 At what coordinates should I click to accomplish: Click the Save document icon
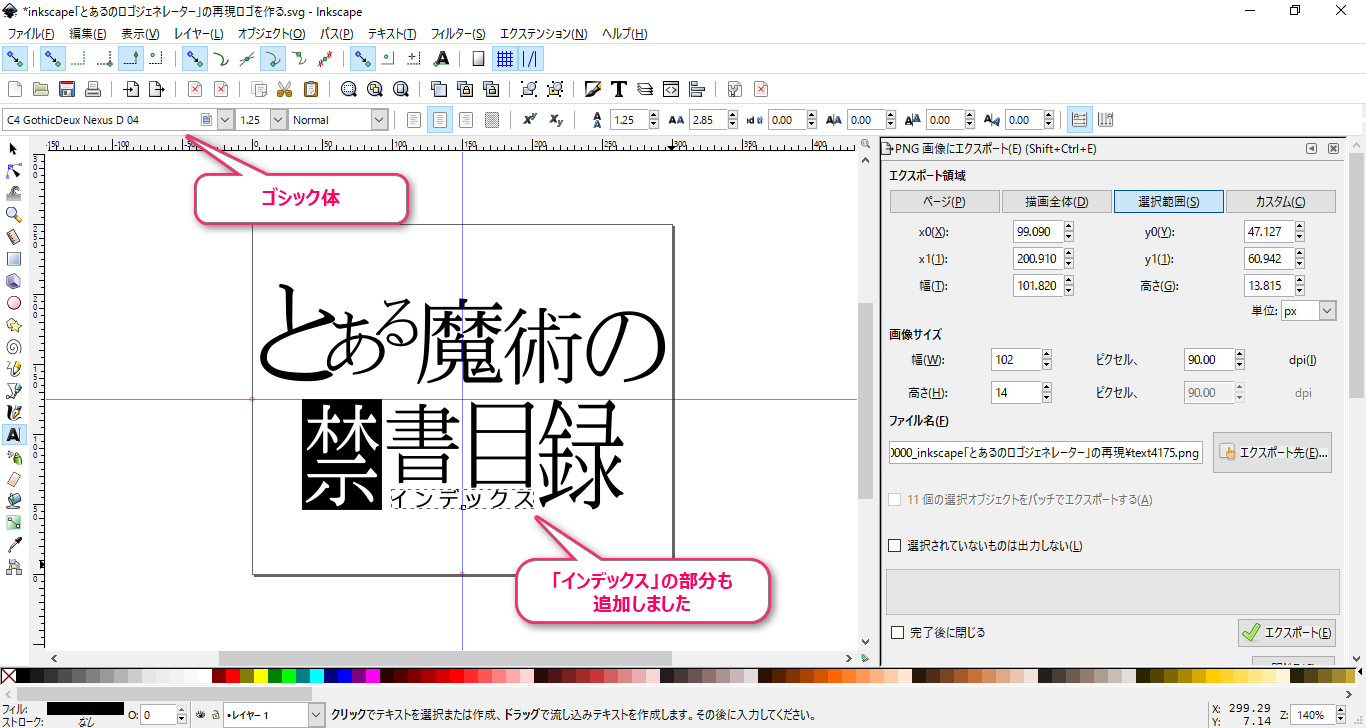pos(67,89)
